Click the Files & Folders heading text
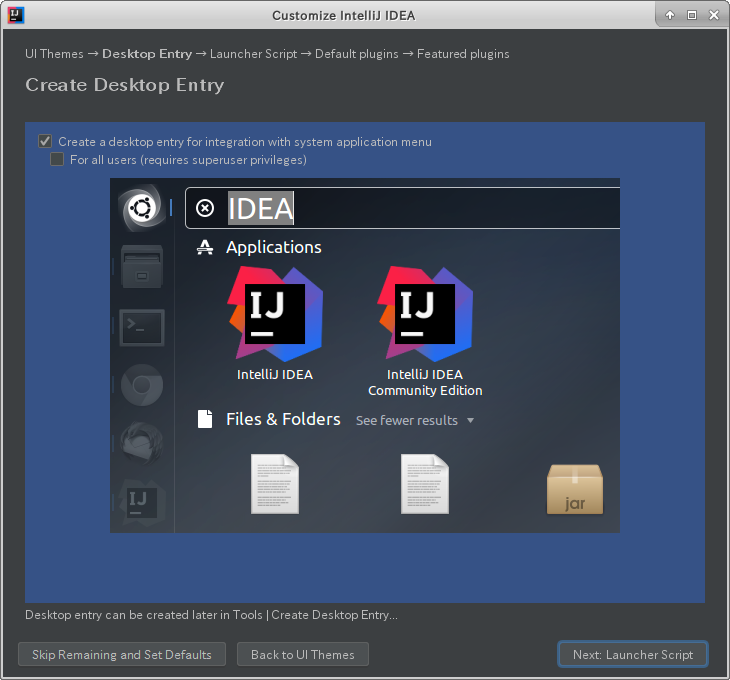Viewport: 730px width, 680px height. click(283, 419)
